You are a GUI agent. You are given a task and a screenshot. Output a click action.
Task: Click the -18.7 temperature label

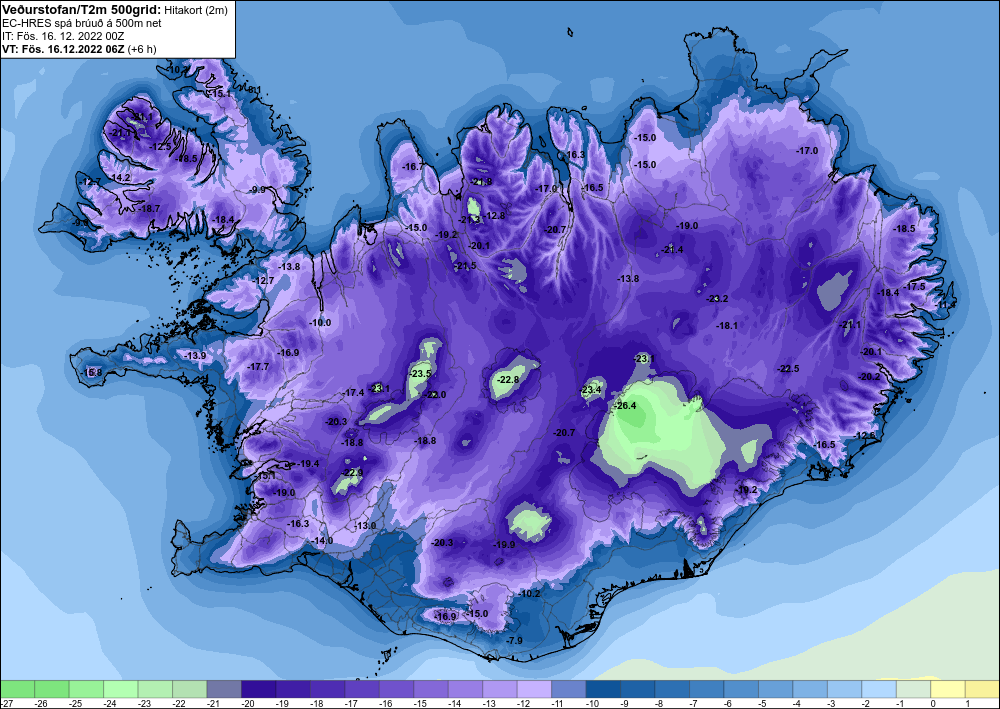(150, 208)
